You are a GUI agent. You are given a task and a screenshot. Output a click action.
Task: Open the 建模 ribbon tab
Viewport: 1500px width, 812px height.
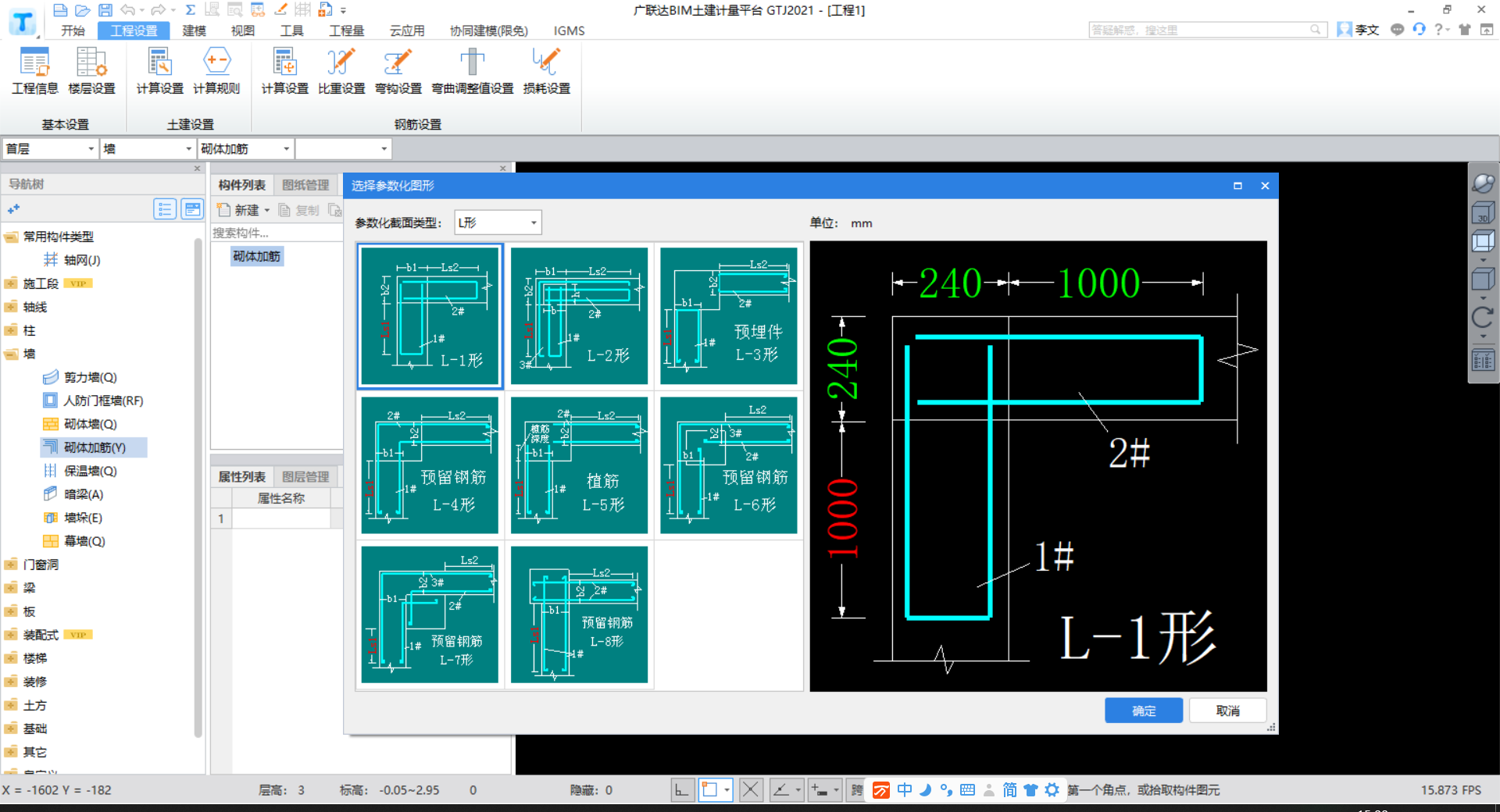pyautogui.click(x=194, y=30)
